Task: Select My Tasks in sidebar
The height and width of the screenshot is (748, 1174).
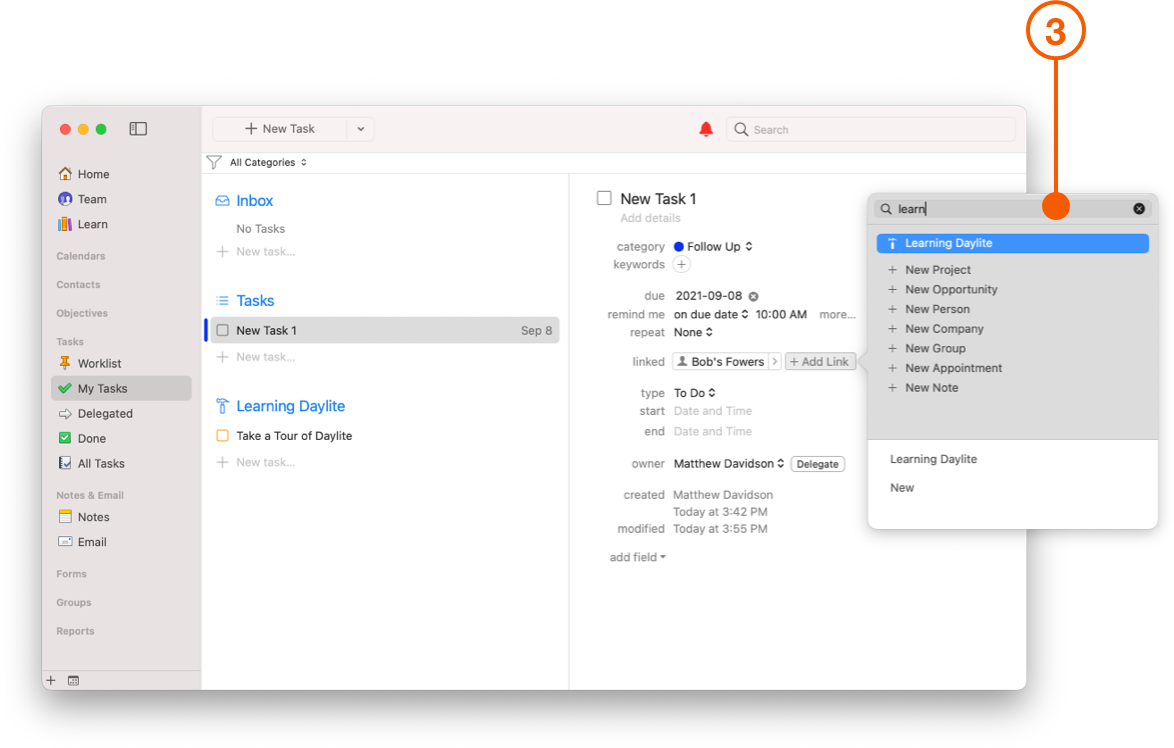Action: [121, 389]
